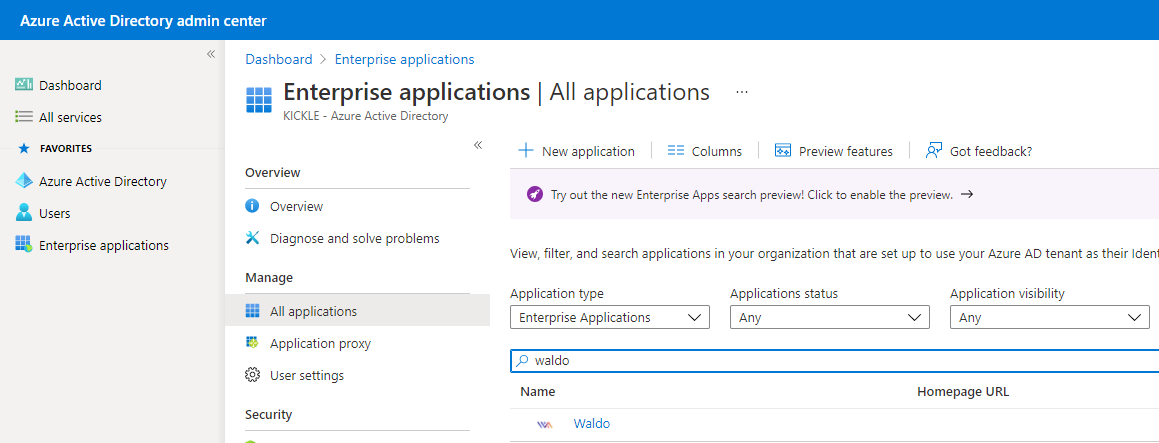The image size is (1159, 443).
Task: Click the Azure Active Directory admin center title
Action: click(x=143, y=21)
